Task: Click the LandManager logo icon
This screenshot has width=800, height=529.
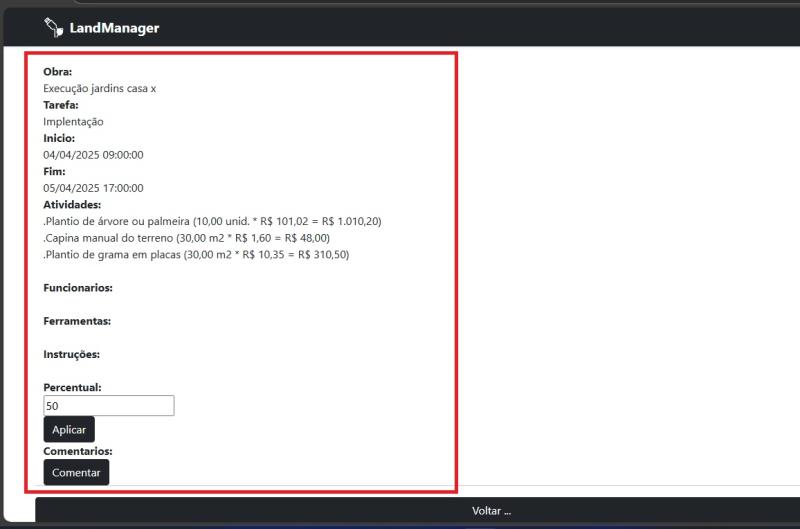Action: tap(53, 28)
